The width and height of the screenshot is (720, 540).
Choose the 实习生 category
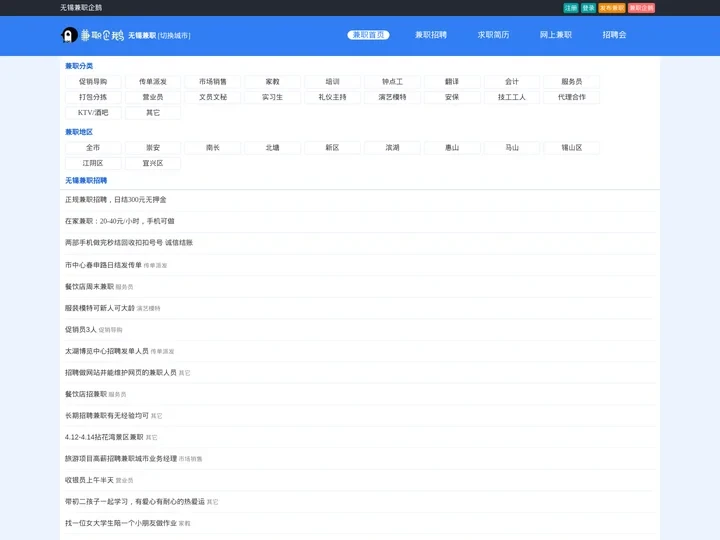273,97
